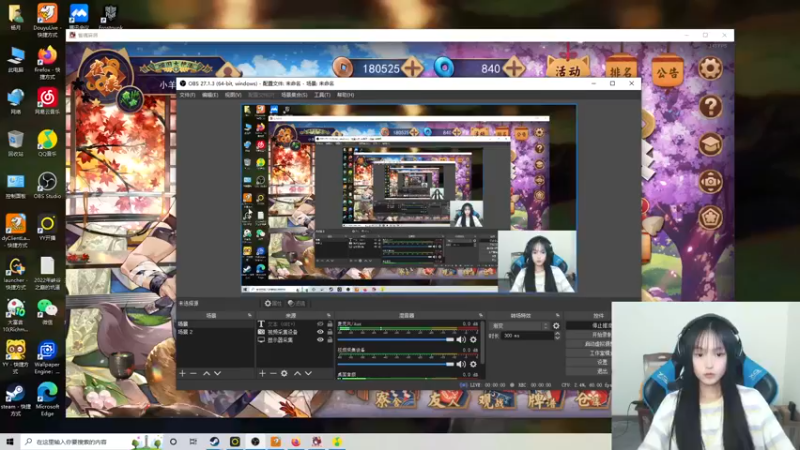Open the steam desktop shortcut
The height and width of the screenshot is (450, 800).
(15, 401)
